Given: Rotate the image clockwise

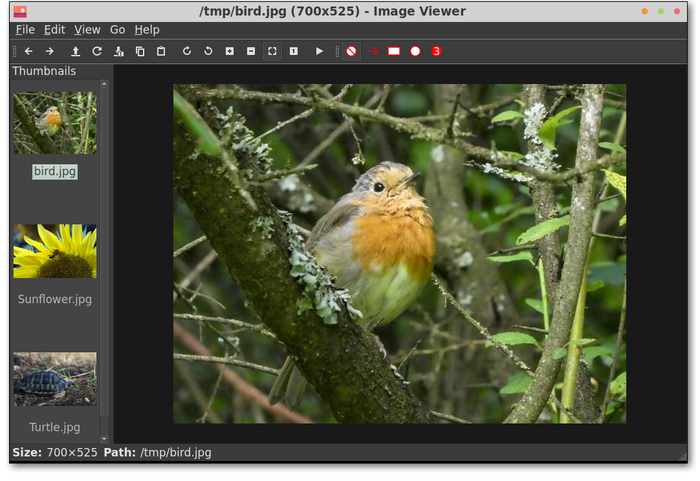Looking at the screenshot, I should (186, 51).
